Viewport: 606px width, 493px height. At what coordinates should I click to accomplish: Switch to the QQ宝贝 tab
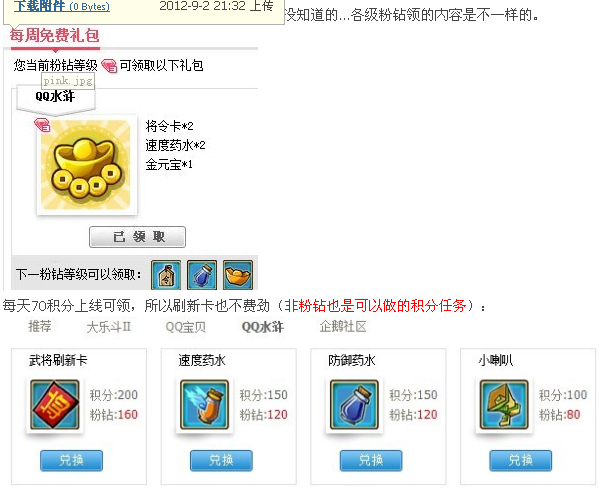coord(186,327)
